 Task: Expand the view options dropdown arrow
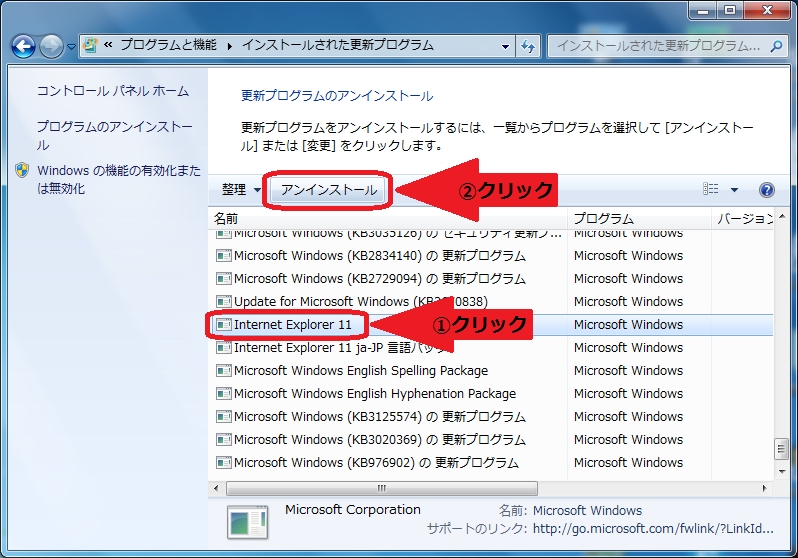[734, 190]
